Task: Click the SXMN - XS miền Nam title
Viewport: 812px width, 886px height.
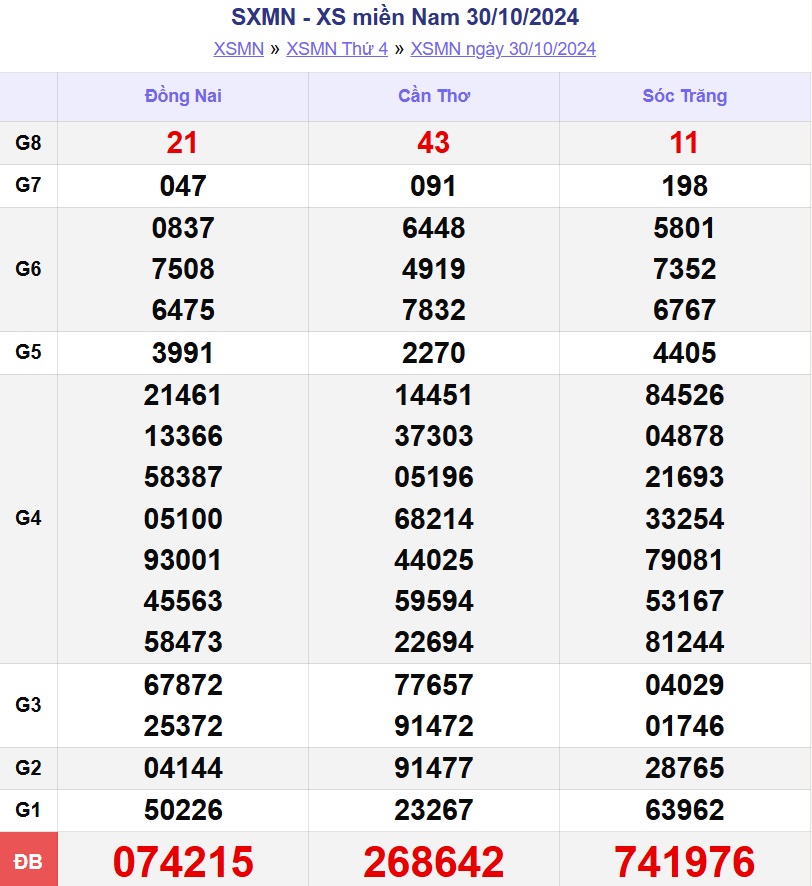Action: click(405, 17)
